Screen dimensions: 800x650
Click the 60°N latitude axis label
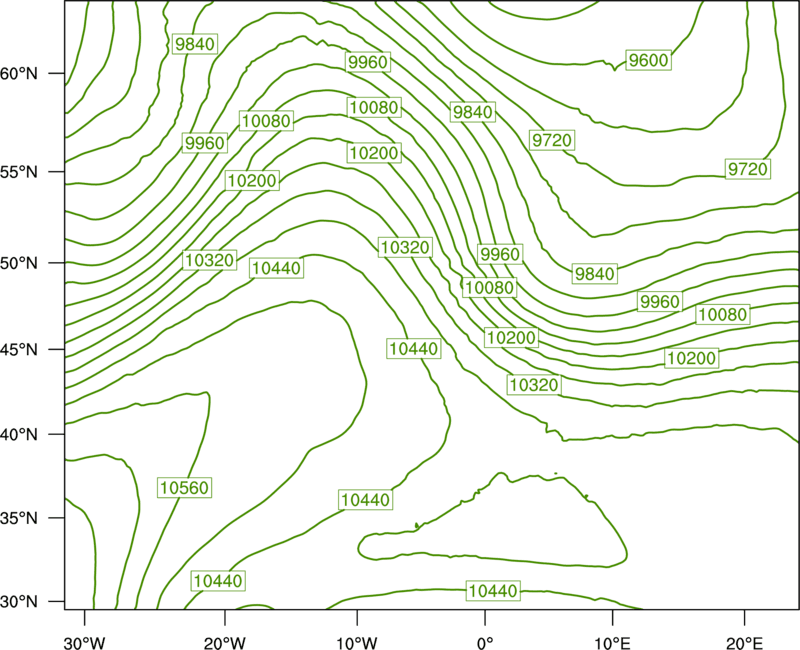click(x=19, y=73)
